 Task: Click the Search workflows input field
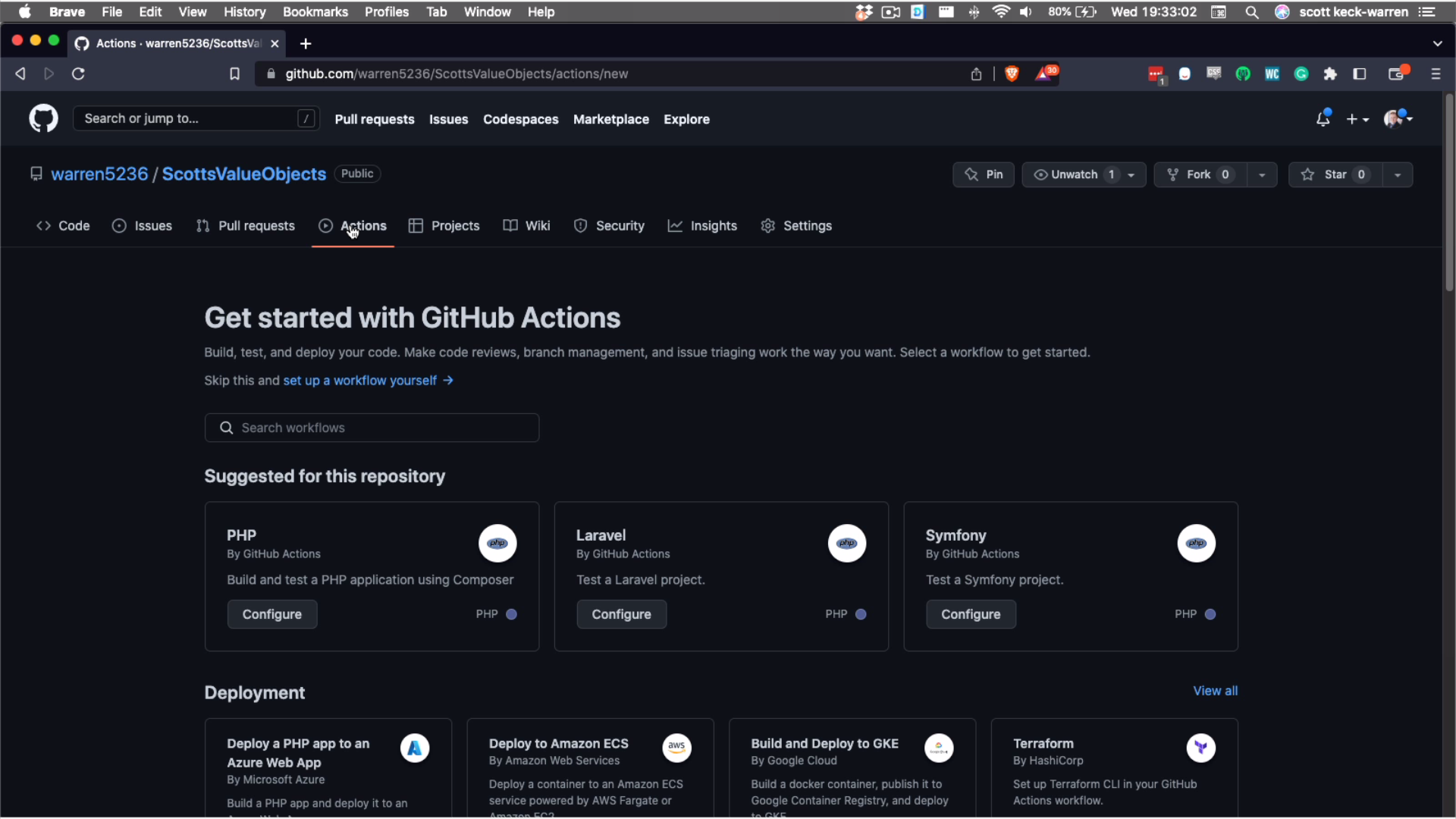372,428
